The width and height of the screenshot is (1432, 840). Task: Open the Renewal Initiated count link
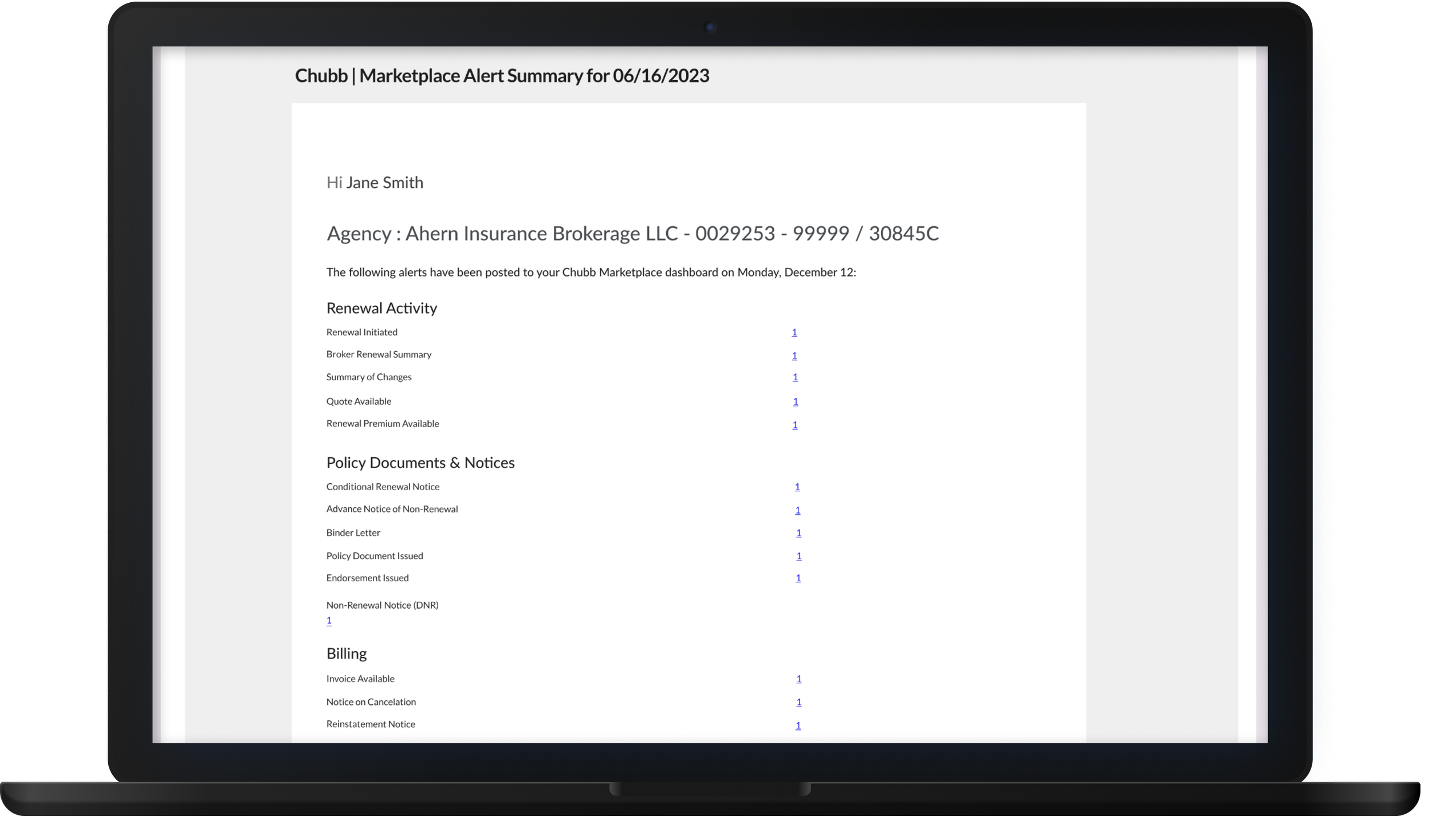(794, 332)
